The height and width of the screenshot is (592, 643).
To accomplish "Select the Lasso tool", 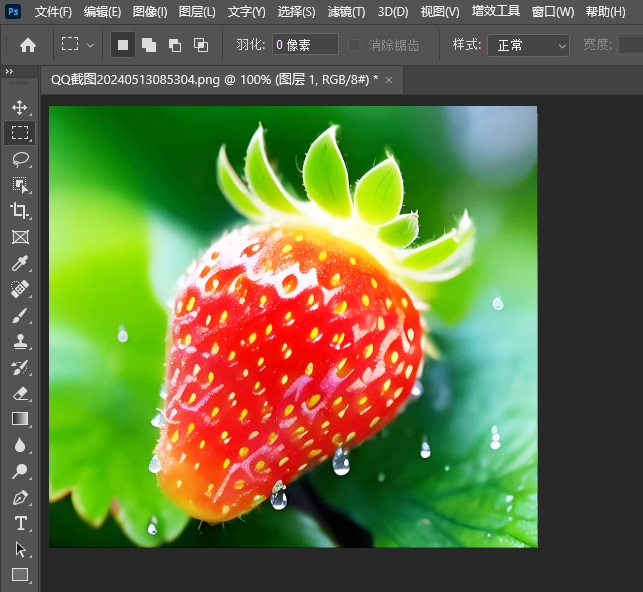I will 20,159.
